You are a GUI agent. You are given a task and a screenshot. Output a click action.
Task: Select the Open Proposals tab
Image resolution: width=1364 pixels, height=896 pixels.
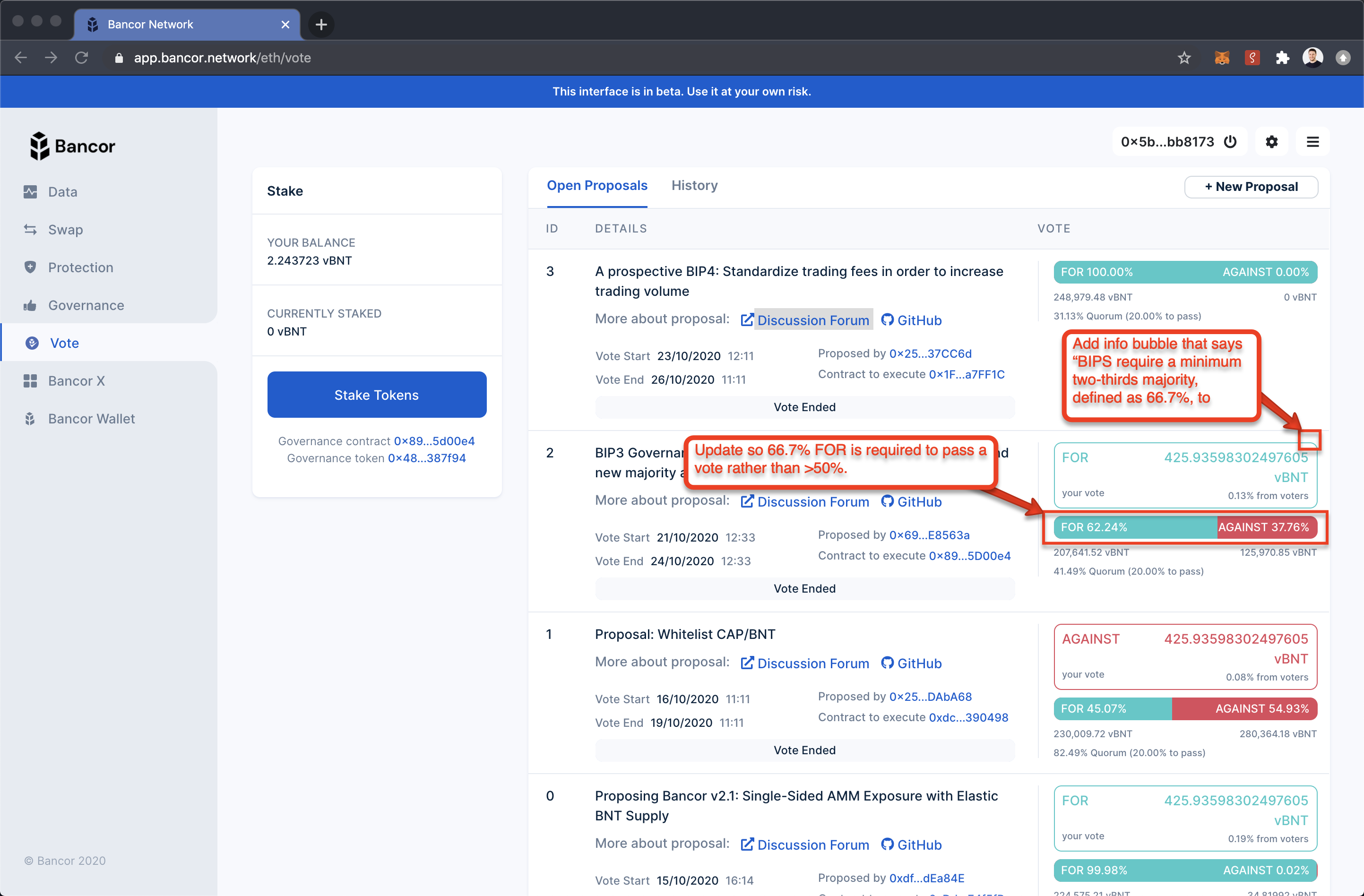(597, 185)
